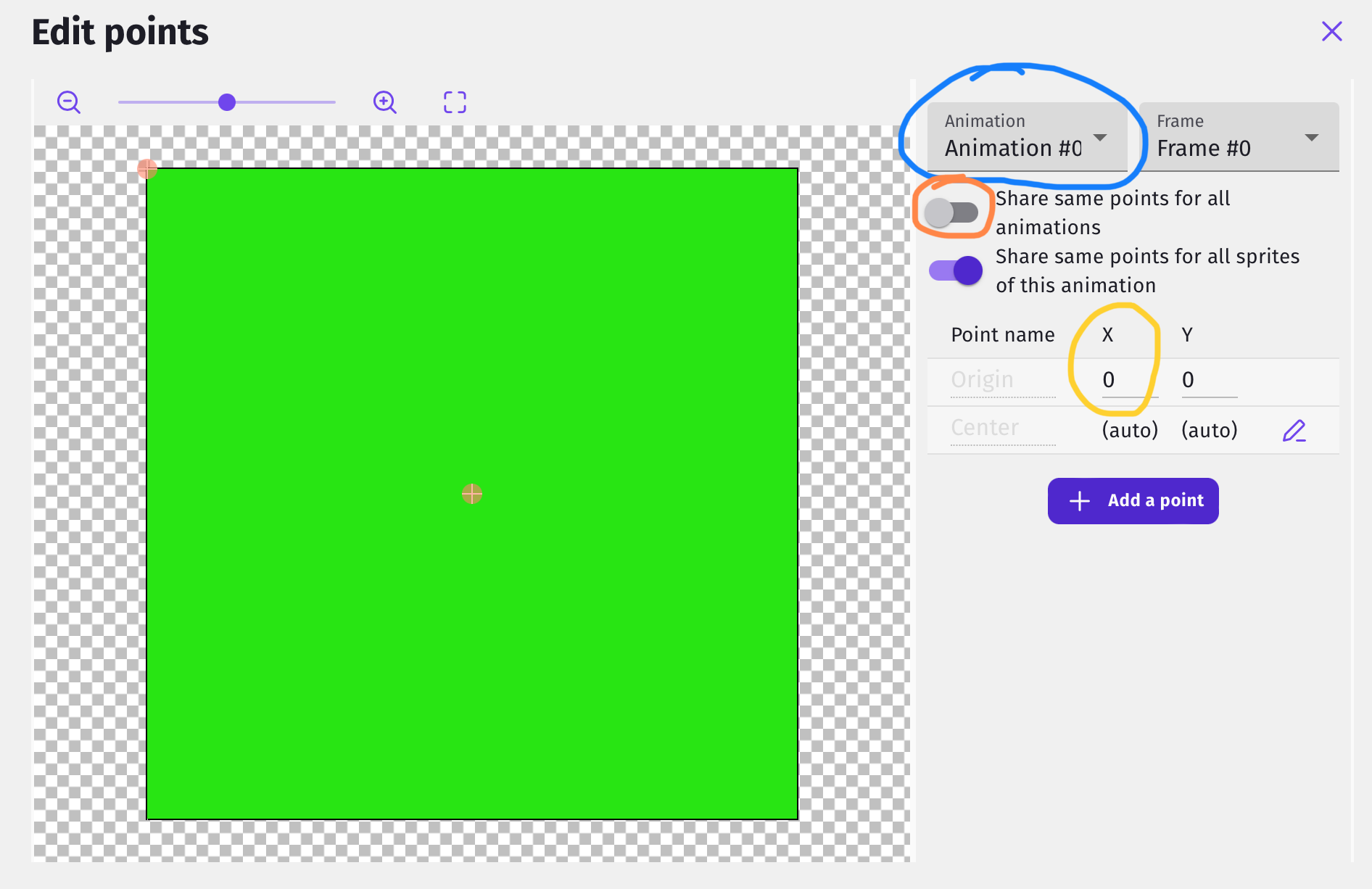1372x889 pixels.
Task: Click the plus icon on Add a point
Action: 1079,500
